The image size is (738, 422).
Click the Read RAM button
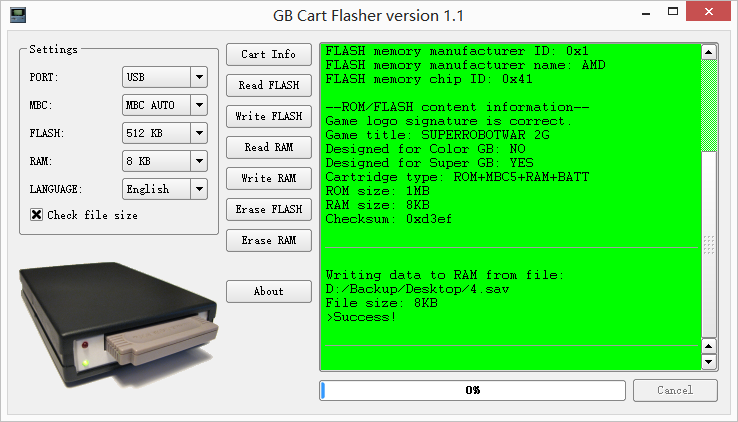(x=269, y=147)
